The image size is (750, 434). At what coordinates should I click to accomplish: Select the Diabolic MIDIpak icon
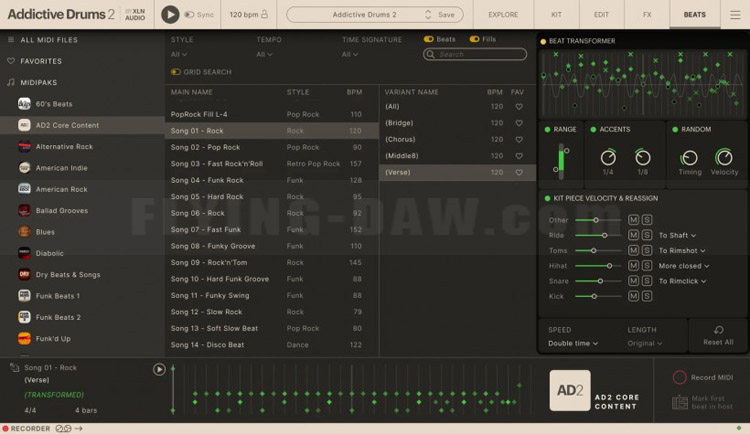click(x=24, y=253)
